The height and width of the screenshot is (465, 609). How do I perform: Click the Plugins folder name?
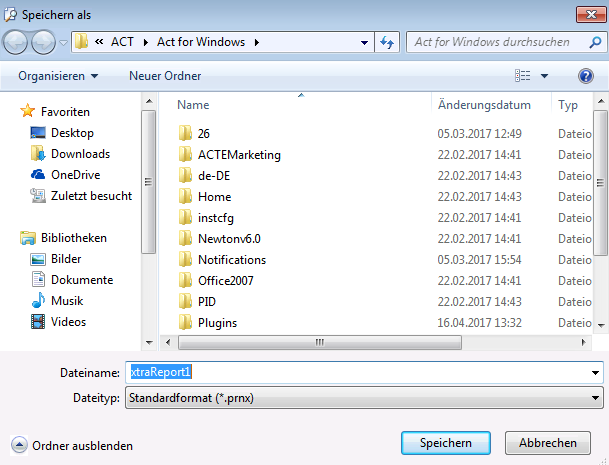click(x=218, y=323)
